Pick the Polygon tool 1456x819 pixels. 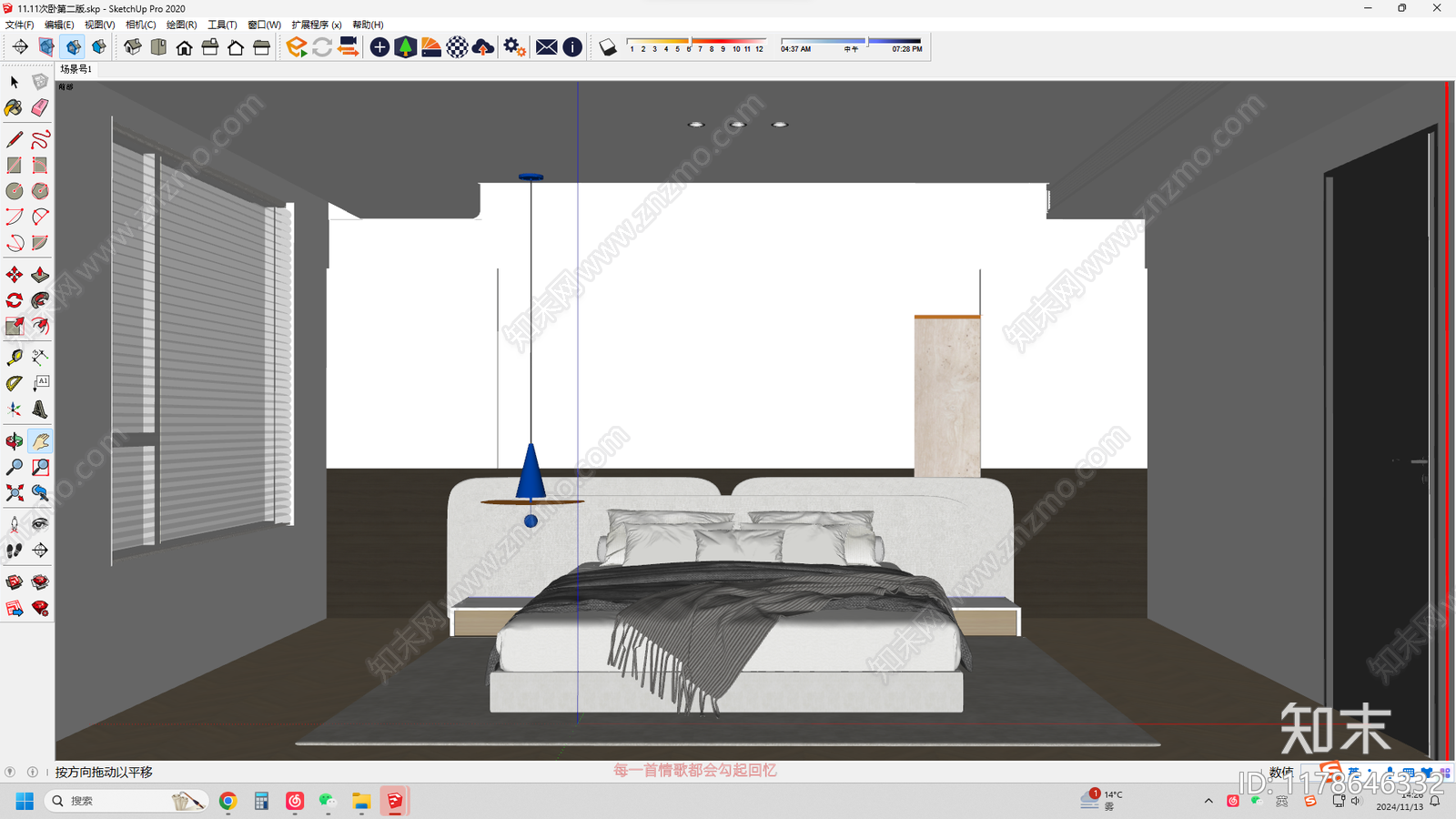(40, 191)
